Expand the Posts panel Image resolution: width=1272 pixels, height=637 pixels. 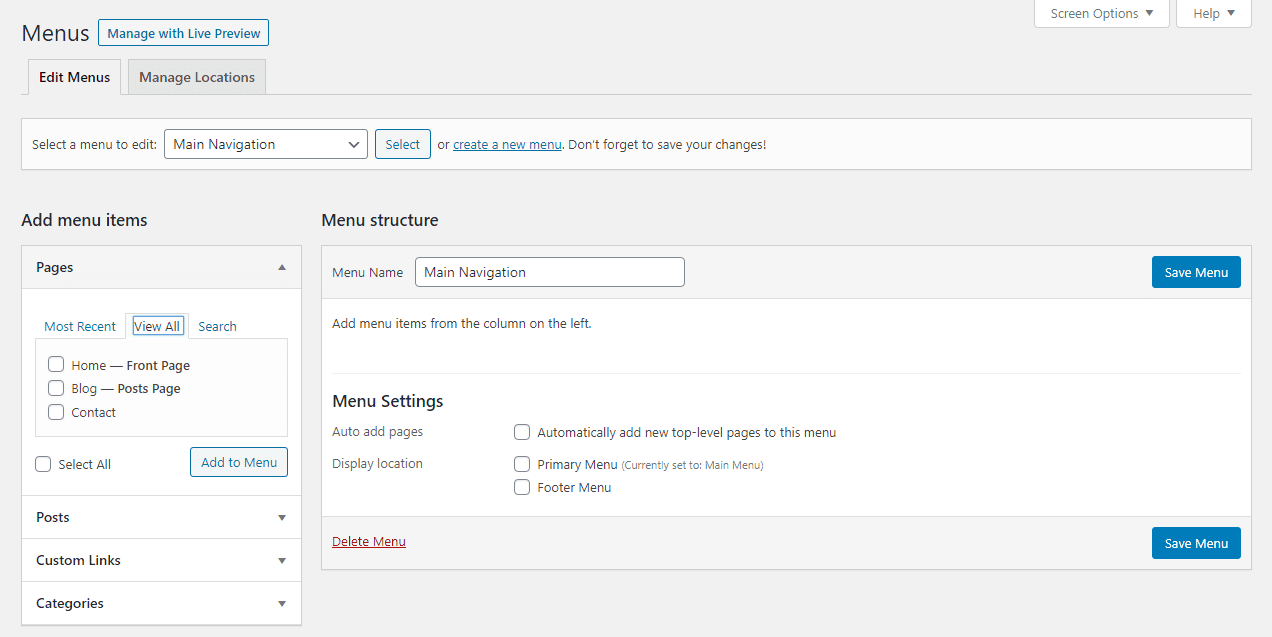point(282,517)
